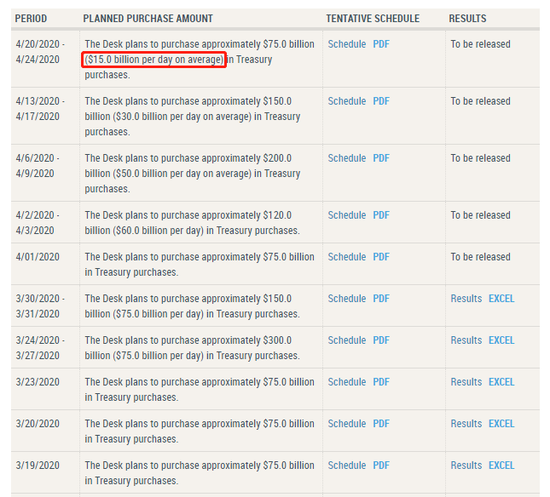
Task: View Results for 3/30/2020 - 3/31/2020
Action: [x=466, y=298]
